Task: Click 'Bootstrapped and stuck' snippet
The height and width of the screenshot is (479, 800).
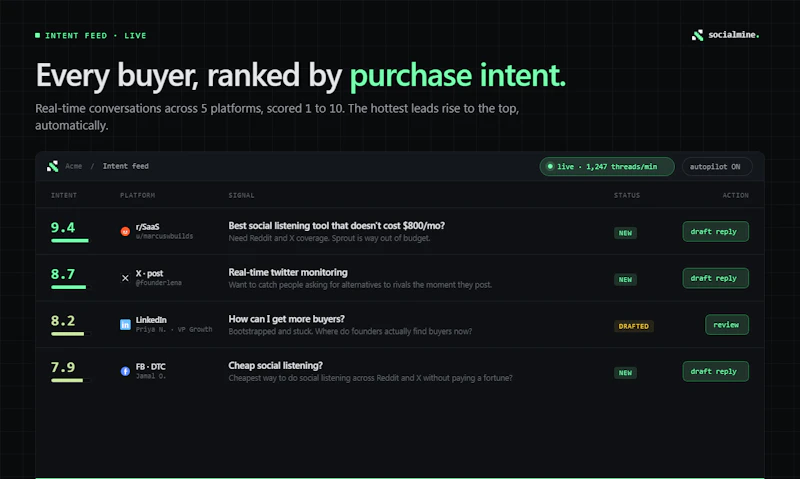Action: (x=350, y=332)
